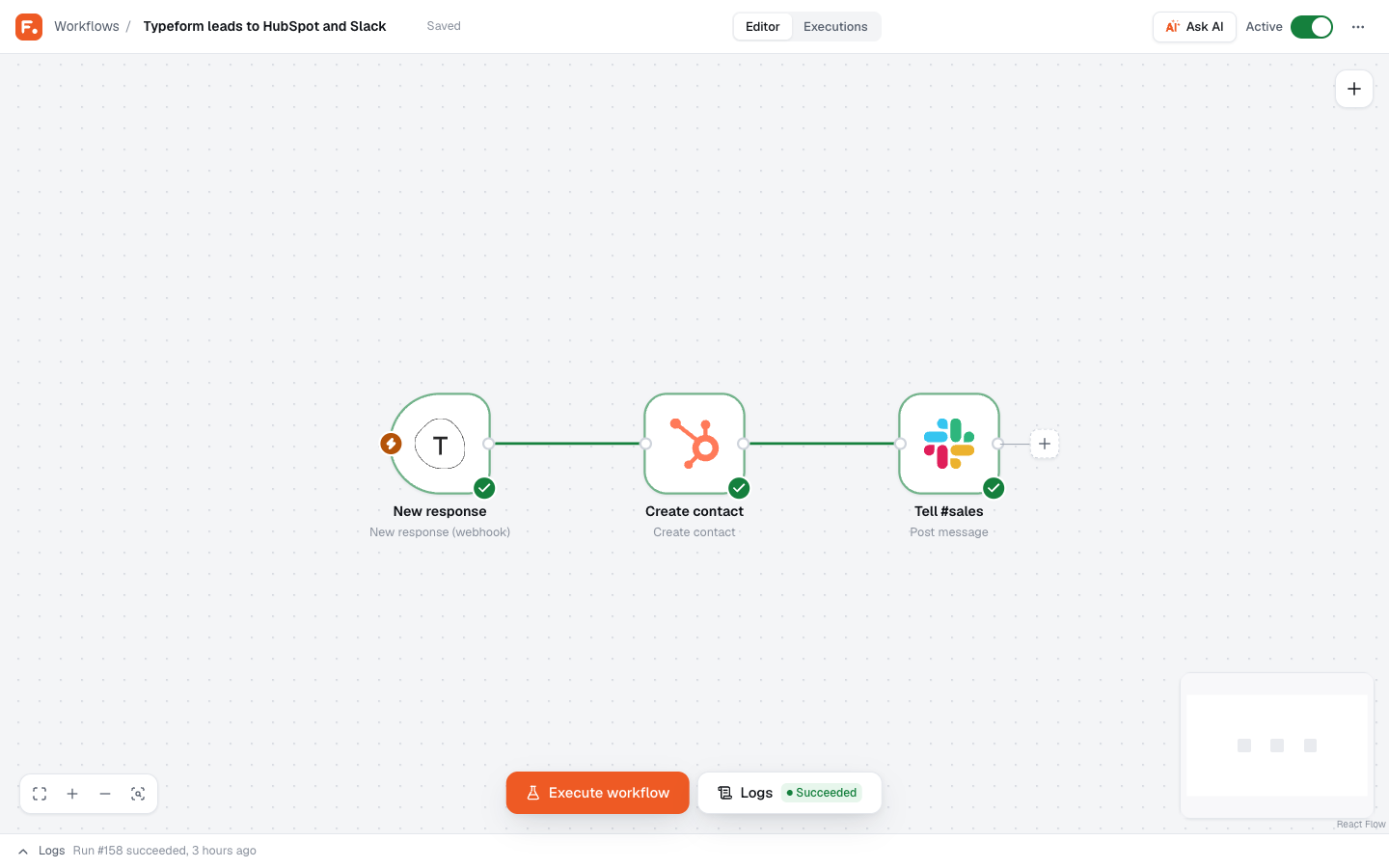Image resolution: width=1389 pixels, height=868 pixels.
Task: Click the fit view icon
Action: (x=40, y=794)
